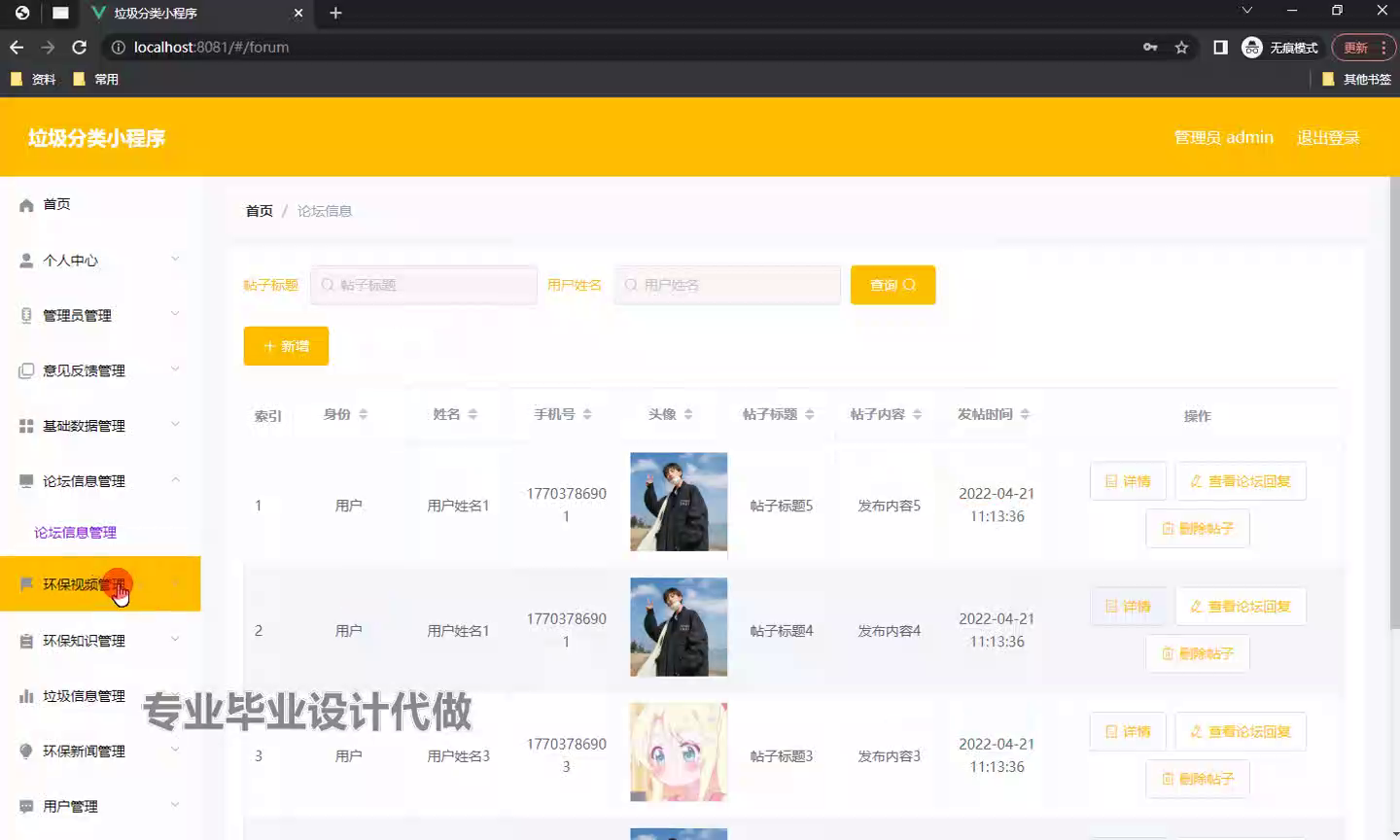Viewport: 1400px width, 840px height.
Task: Expand 基础数据管理 submenu chevron
Action: point(175,424)
